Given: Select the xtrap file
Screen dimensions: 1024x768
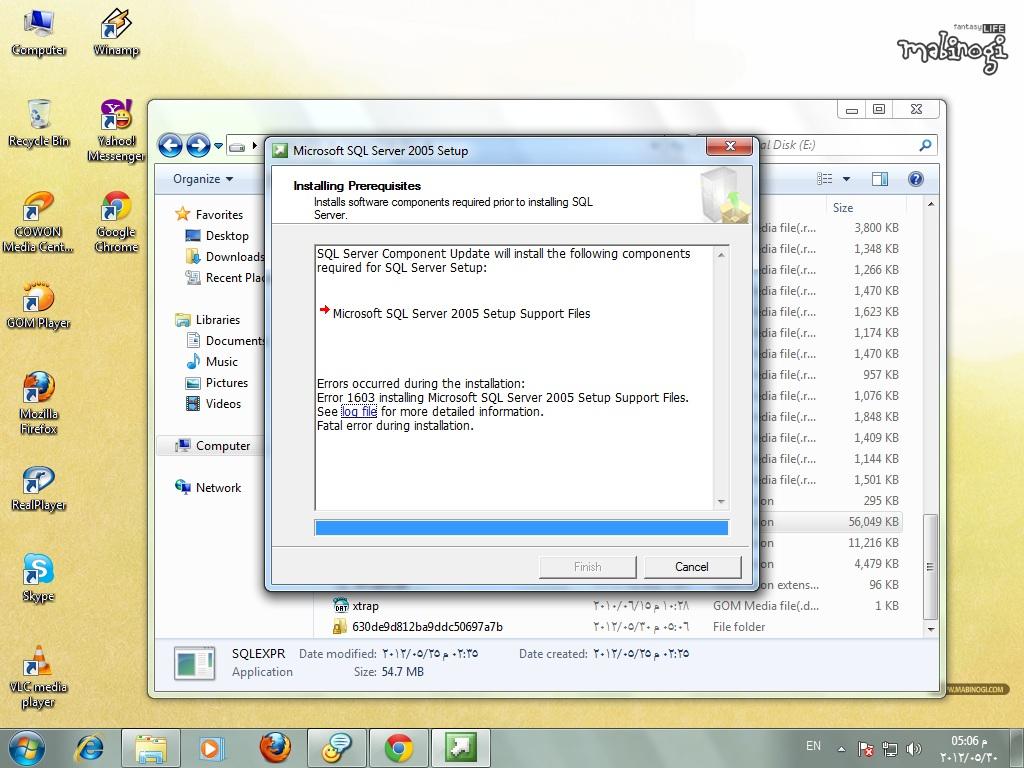Looking at the screenshot, I should [x=356, y=606].
